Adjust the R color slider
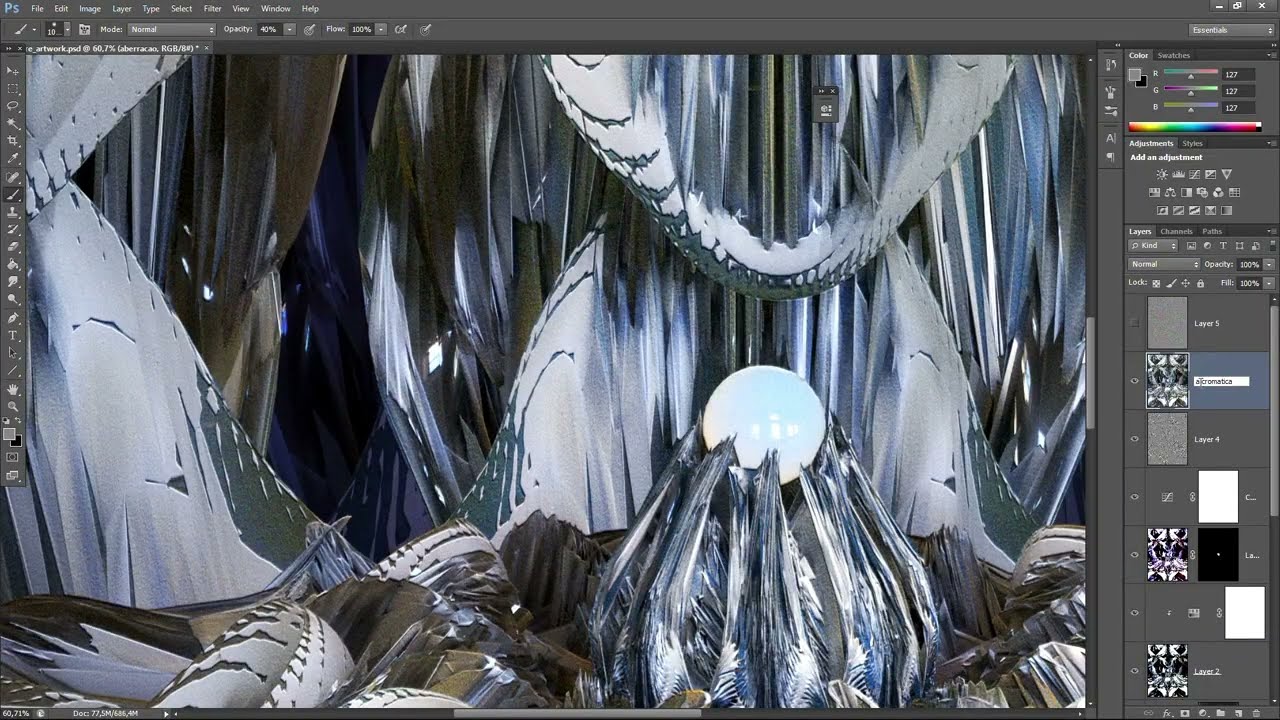Viewport: 1280px width, 720px height. 1191,74
